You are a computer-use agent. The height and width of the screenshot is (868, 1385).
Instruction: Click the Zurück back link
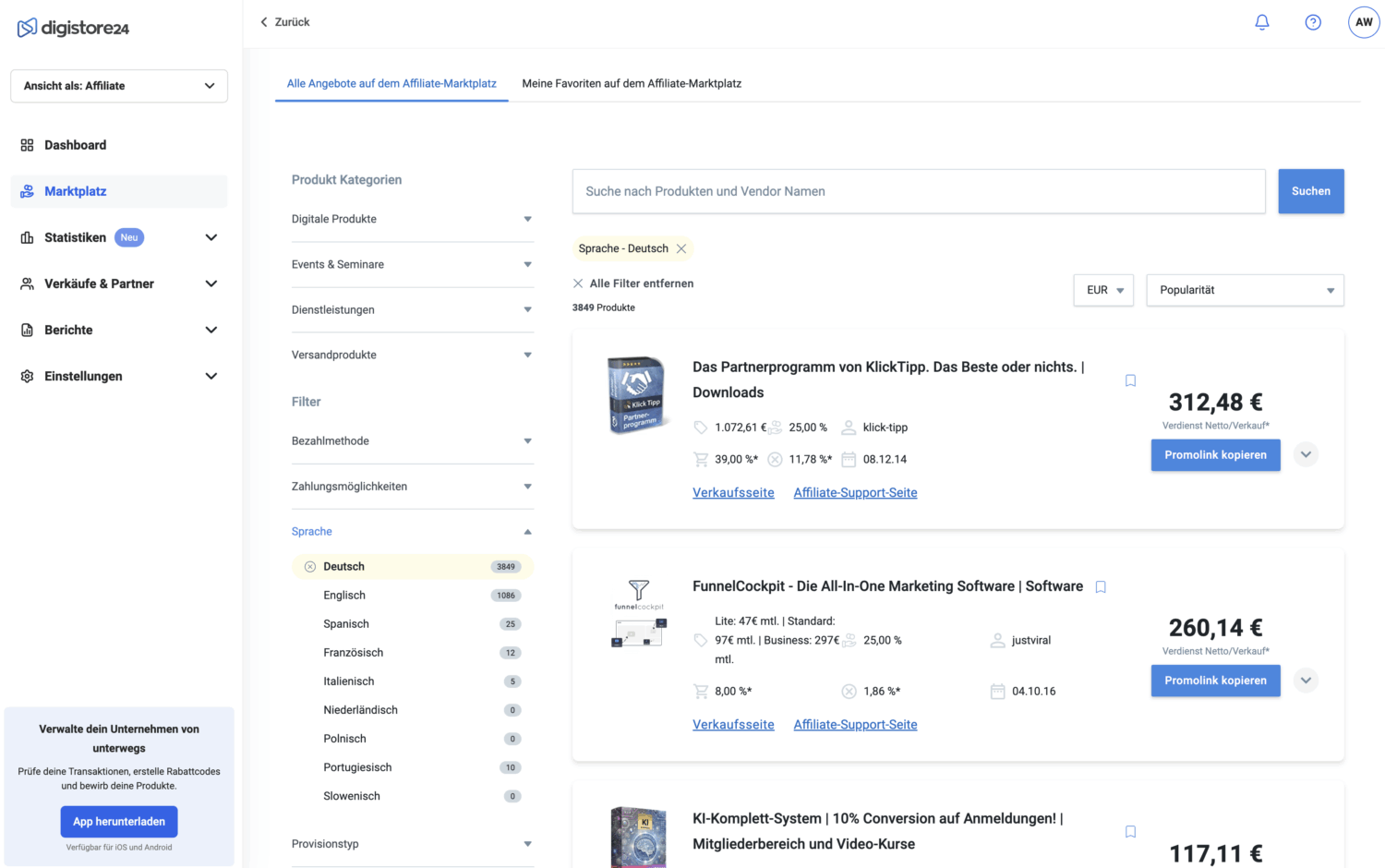284,22
